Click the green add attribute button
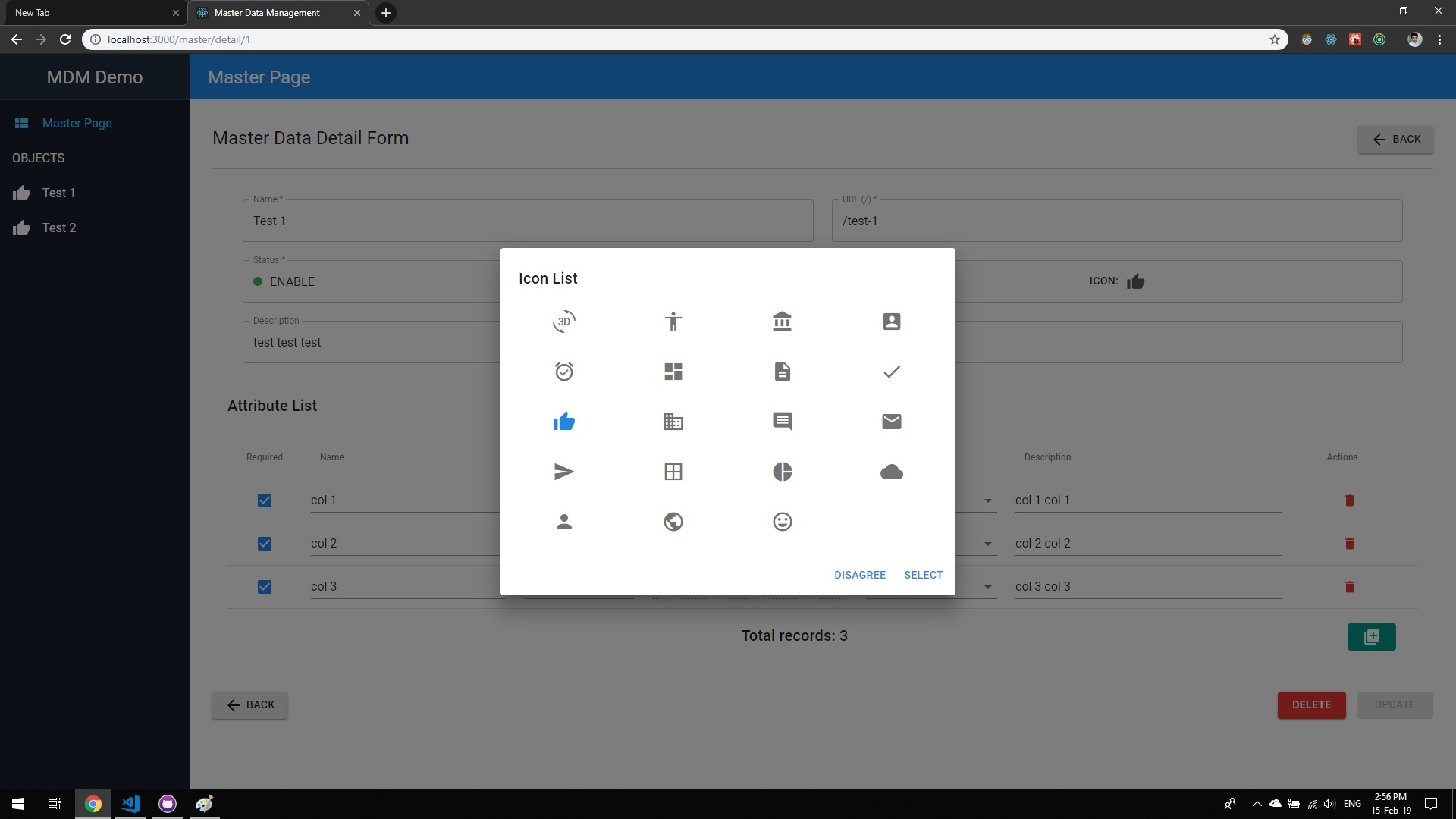The height and width of the screenshot is (819, 1456). pyautogui.click(x=1371, y=637)
